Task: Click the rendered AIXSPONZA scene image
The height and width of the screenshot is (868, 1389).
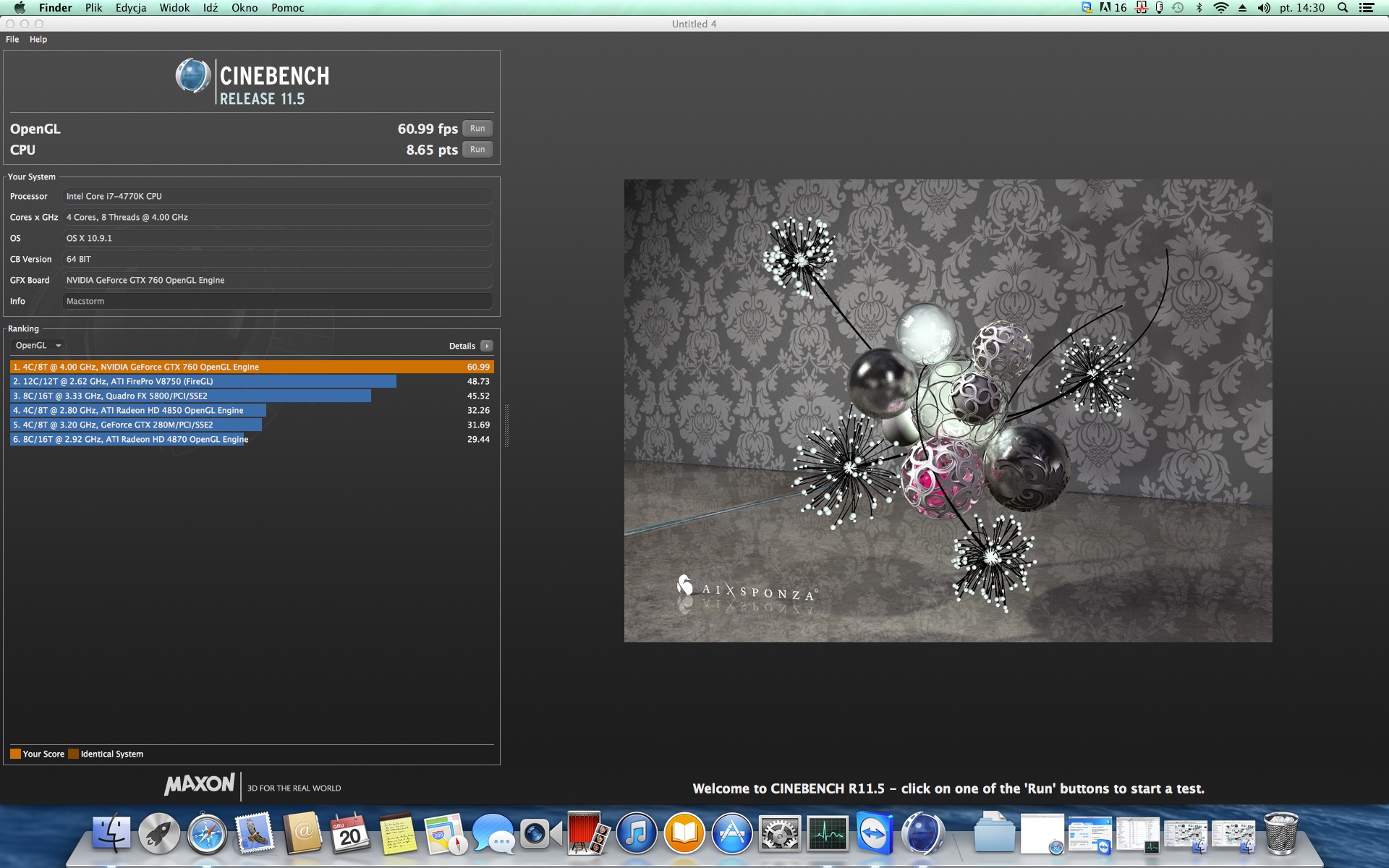Action: click(x=948, y=411)
